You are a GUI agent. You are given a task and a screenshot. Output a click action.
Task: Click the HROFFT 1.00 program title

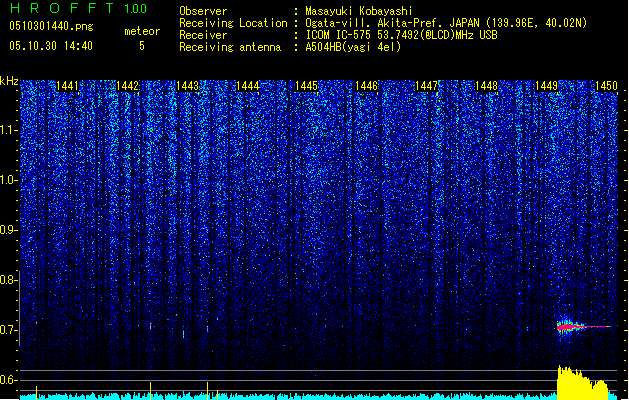point(79,8)
